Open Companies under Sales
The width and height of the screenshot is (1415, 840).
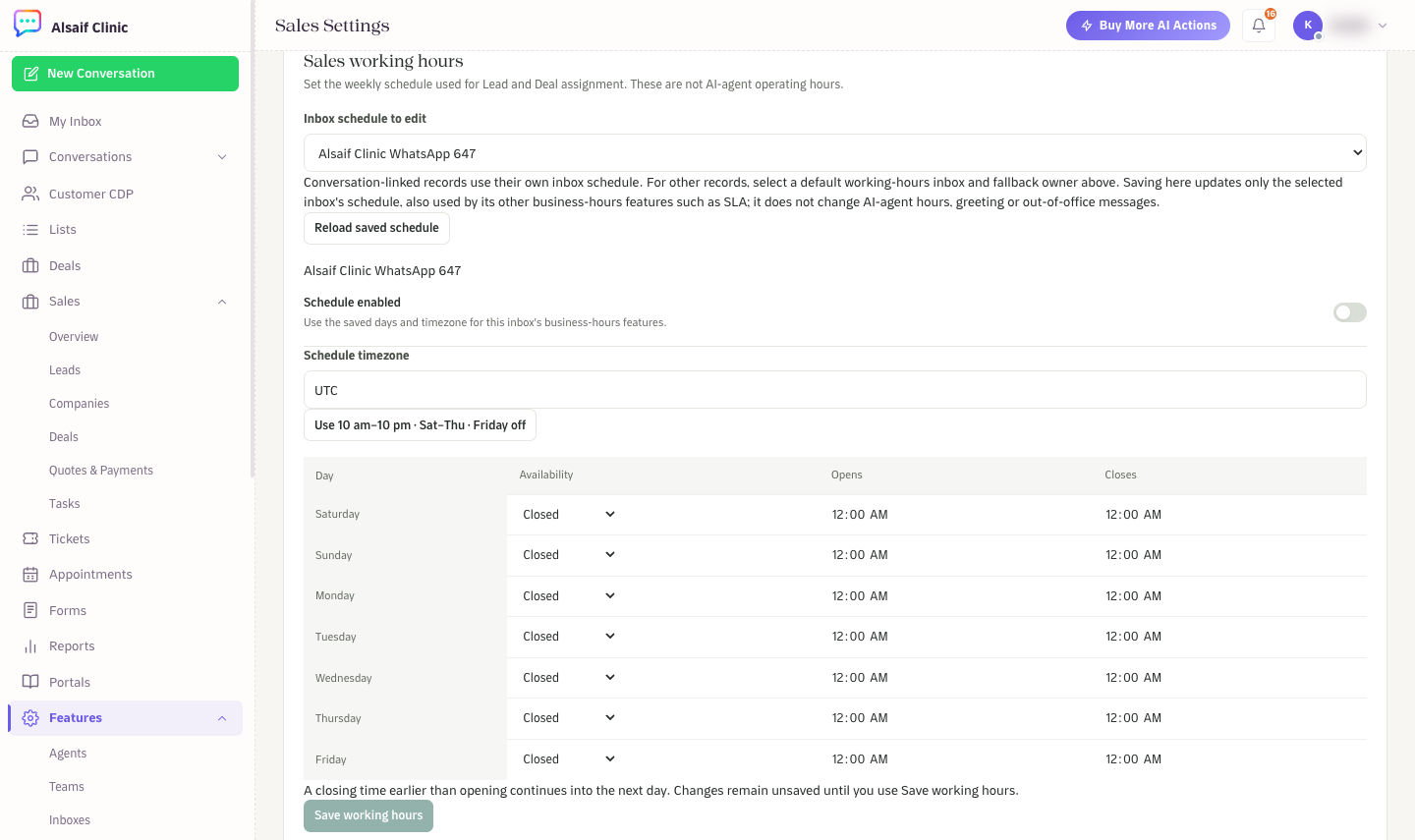pos(79,404)
